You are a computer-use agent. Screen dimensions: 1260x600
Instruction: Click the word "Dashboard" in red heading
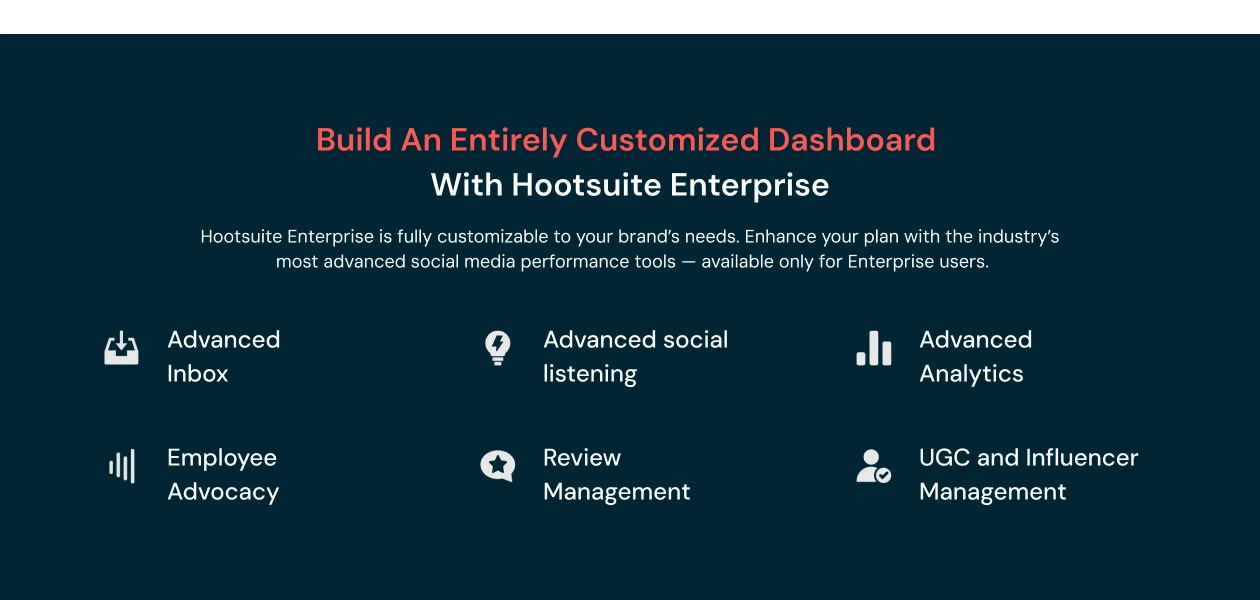tap(851, 140)
